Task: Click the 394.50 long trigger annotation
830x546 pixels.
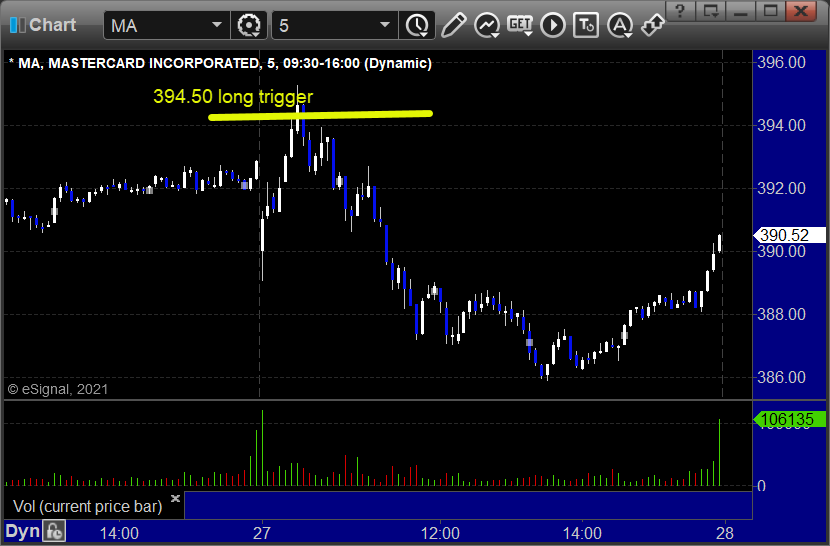Action: pos(233,96)
